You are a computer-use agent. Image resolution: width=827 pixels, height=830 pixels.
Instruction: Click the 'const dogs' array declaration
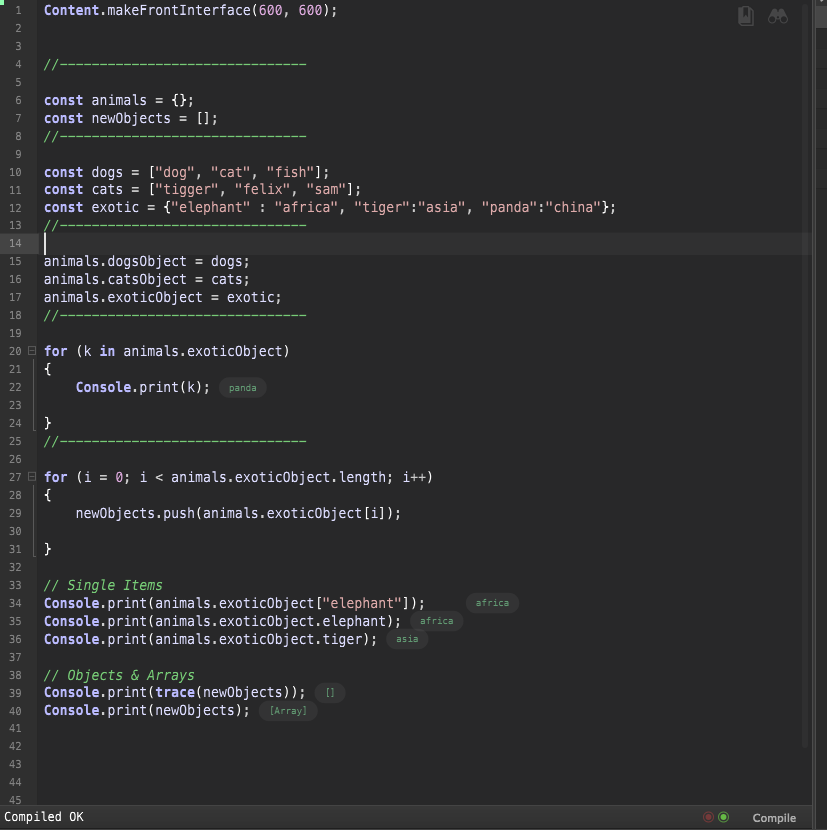(x=186, y=172)
